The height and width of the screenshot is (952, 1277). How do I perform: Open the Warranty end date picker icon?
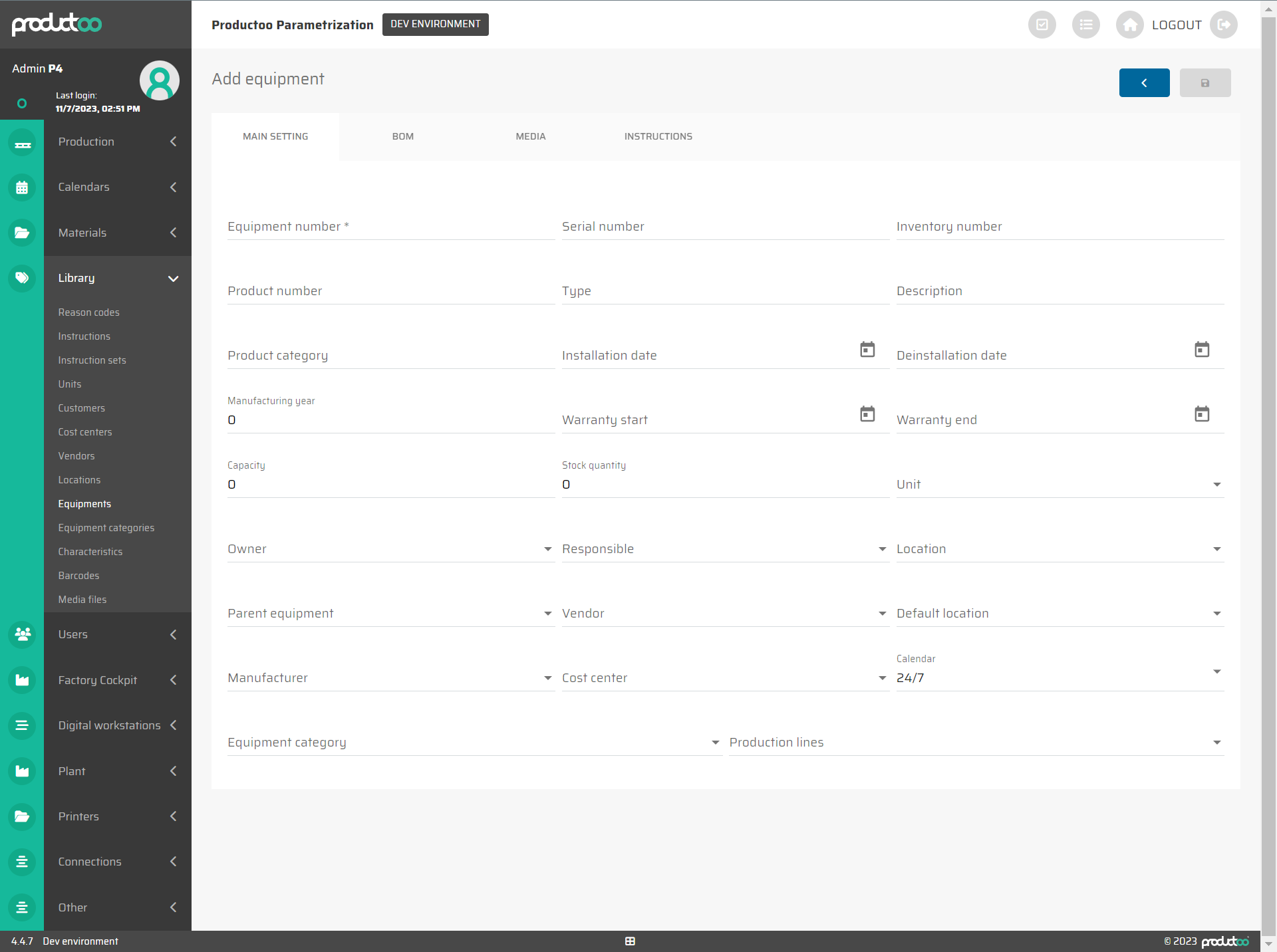1201,414
